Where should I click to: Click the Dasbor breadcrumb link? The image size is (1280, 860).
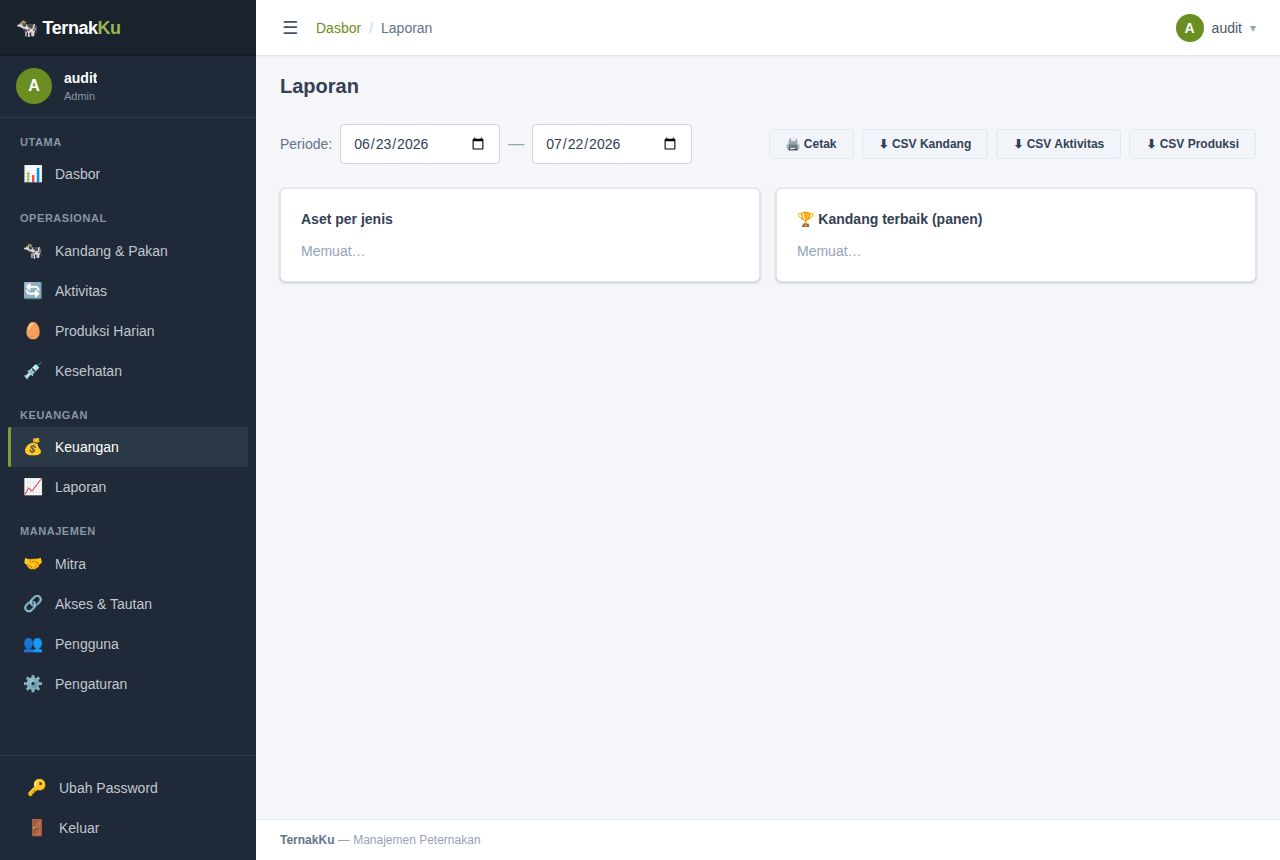pos(338,28)
